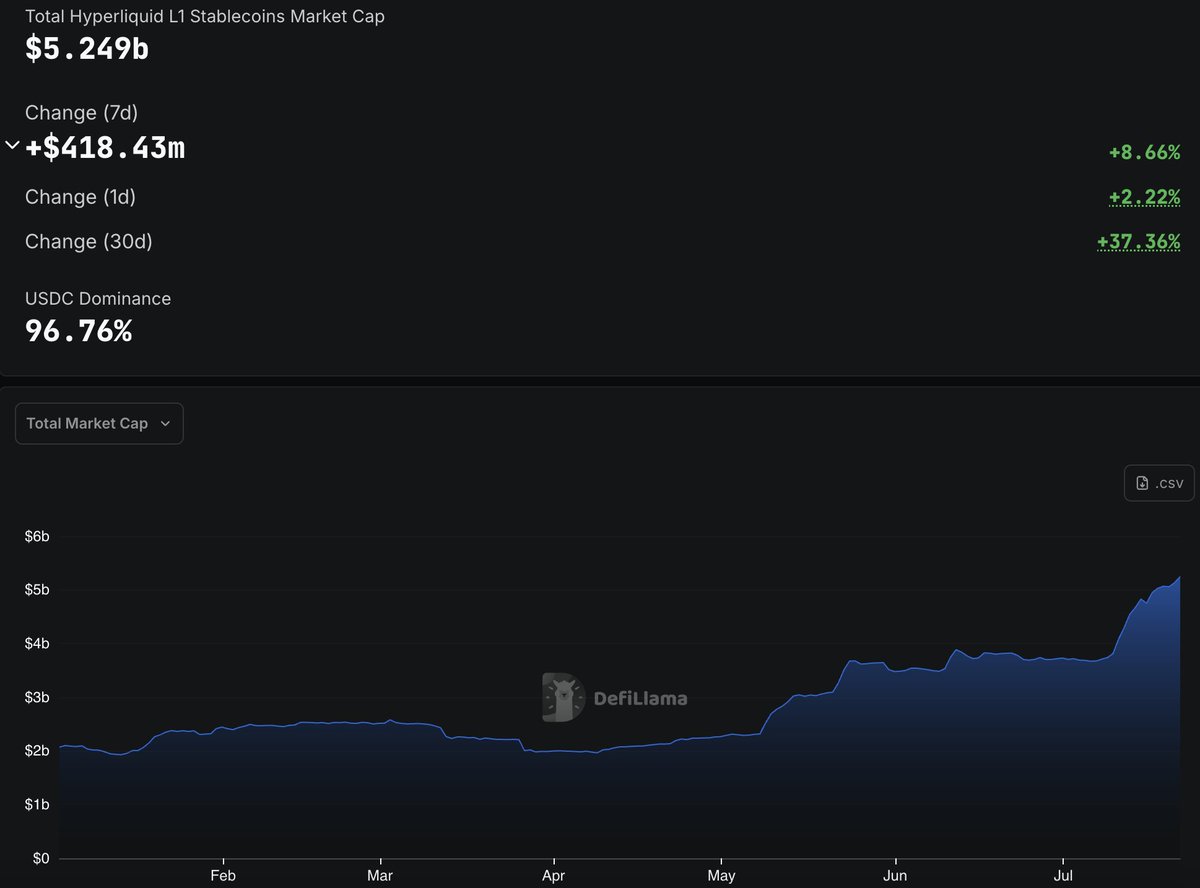Click the +37.36% thirty-day change value
Screen dimensions: 1200x888
1138,241
